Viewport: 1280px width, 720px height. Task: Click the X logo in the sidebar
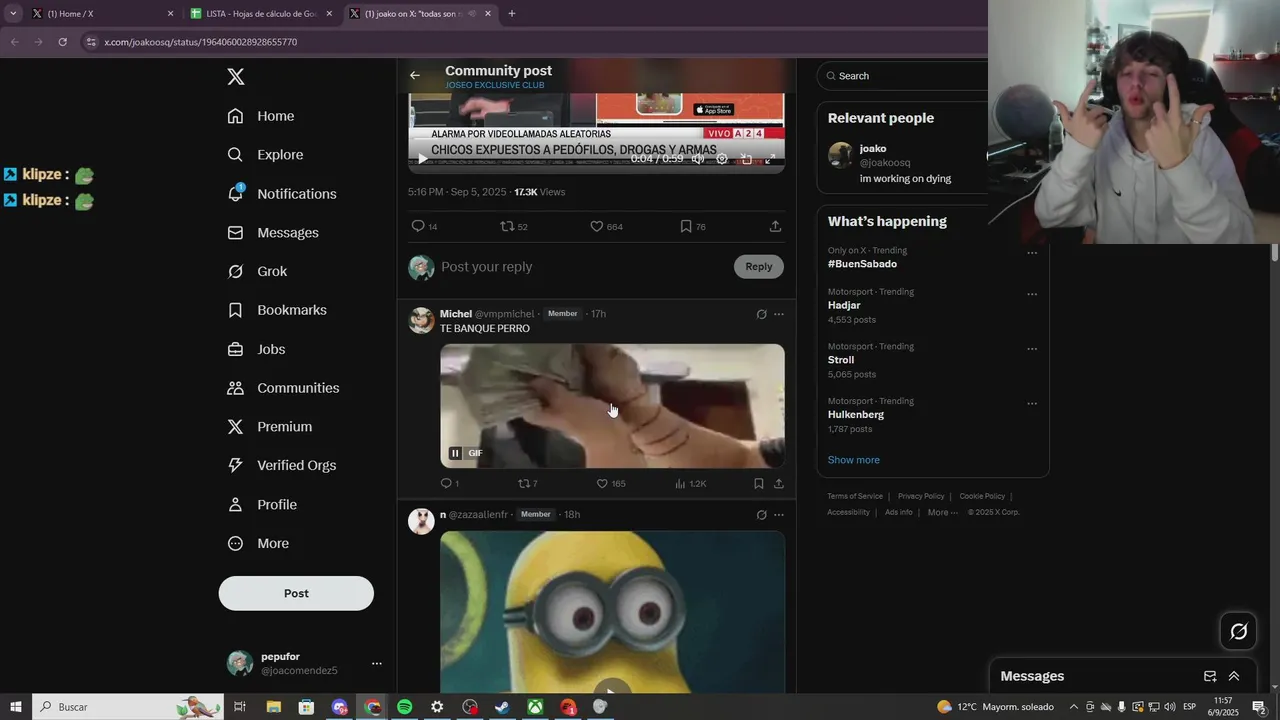tap(236, 77)
